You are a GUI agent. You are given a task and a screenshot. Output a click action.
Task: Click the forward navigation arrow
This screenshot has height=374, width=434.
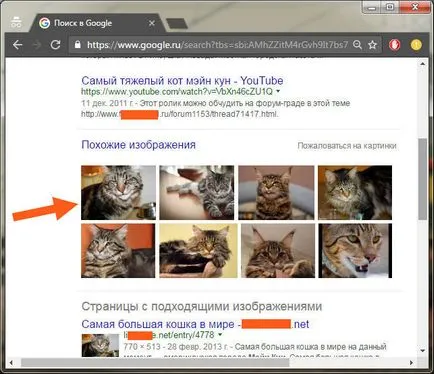37,45
